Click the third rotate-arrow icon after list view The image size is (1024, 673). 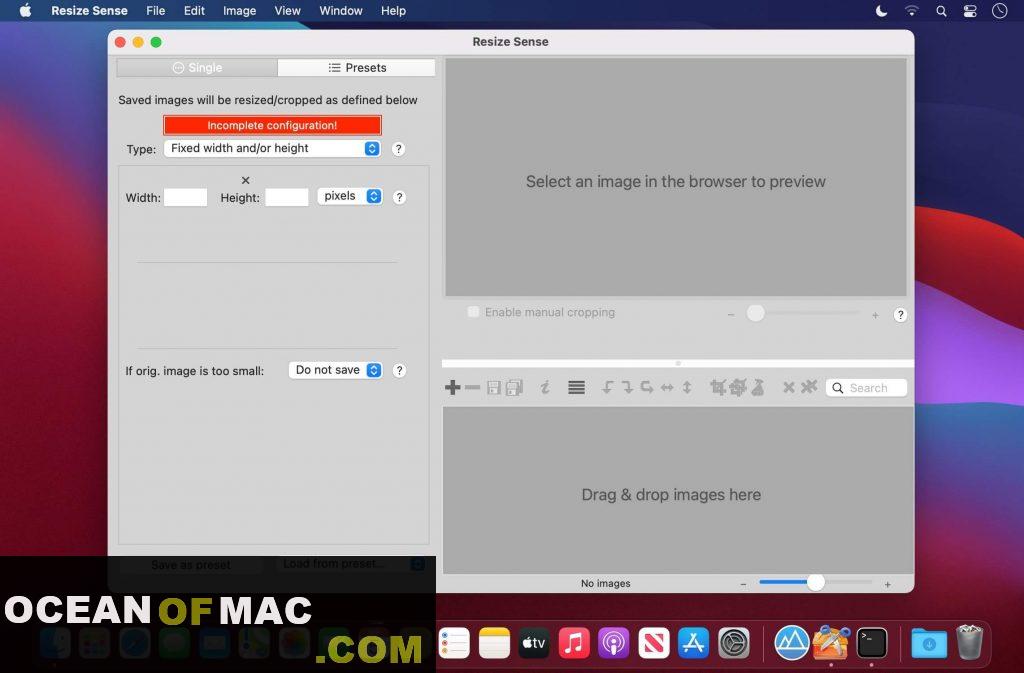(x=647, y=388)
